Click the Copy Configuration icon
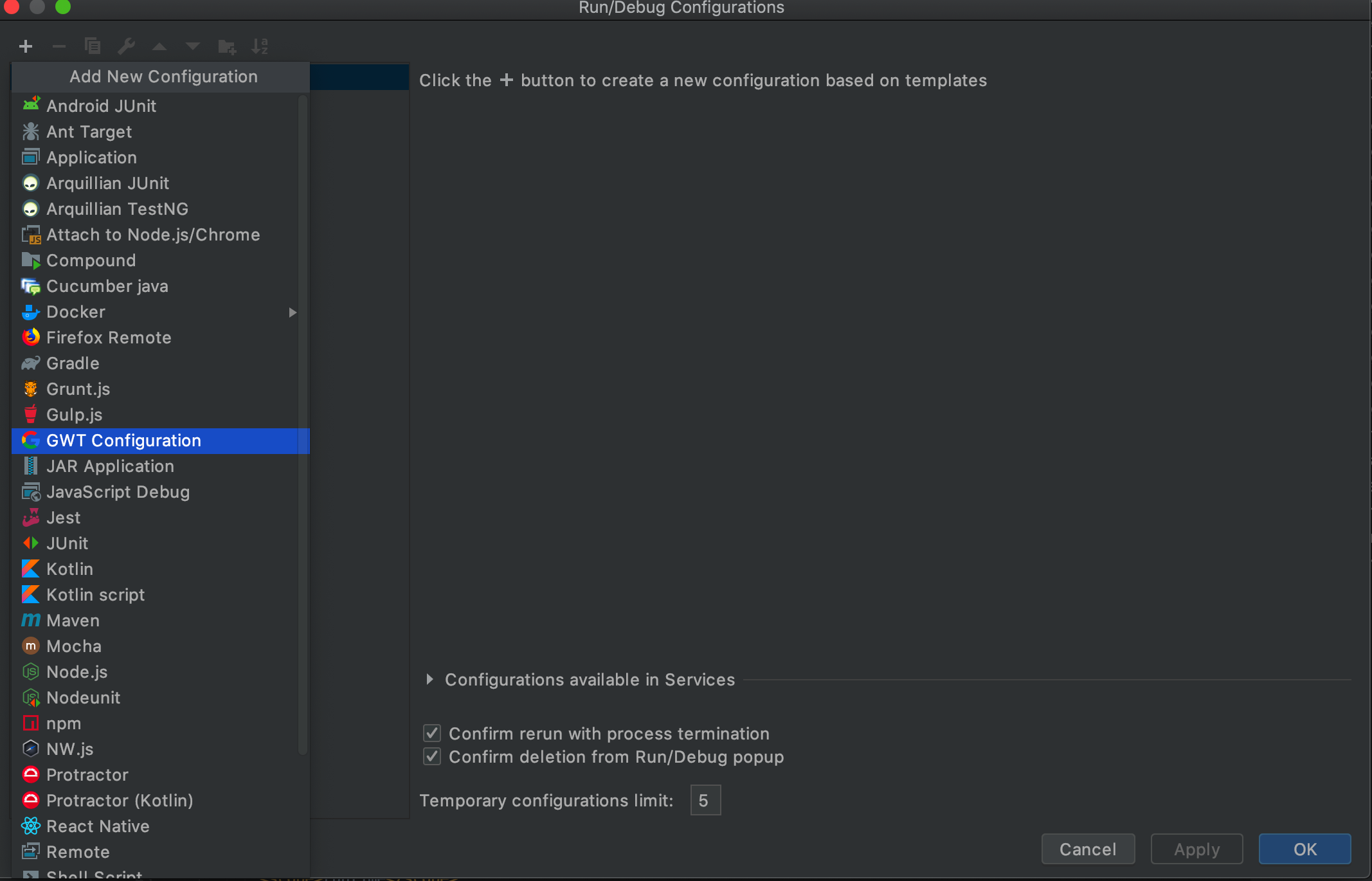 [93, 46]
